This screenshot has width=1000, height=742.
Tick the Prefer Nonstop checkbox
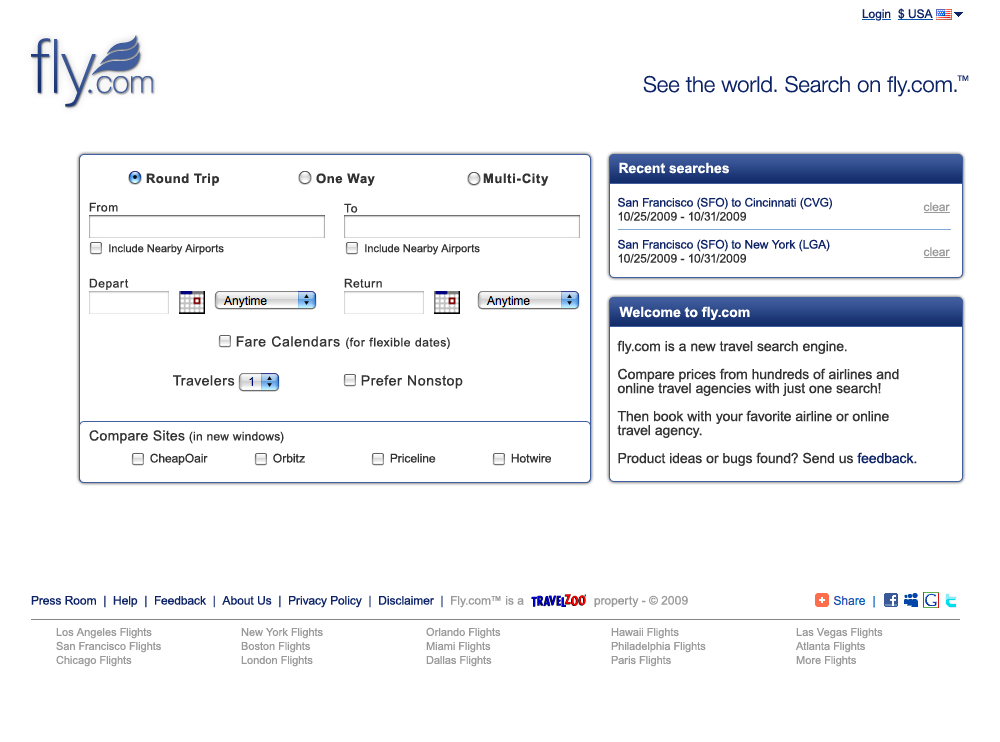point(350,380)
